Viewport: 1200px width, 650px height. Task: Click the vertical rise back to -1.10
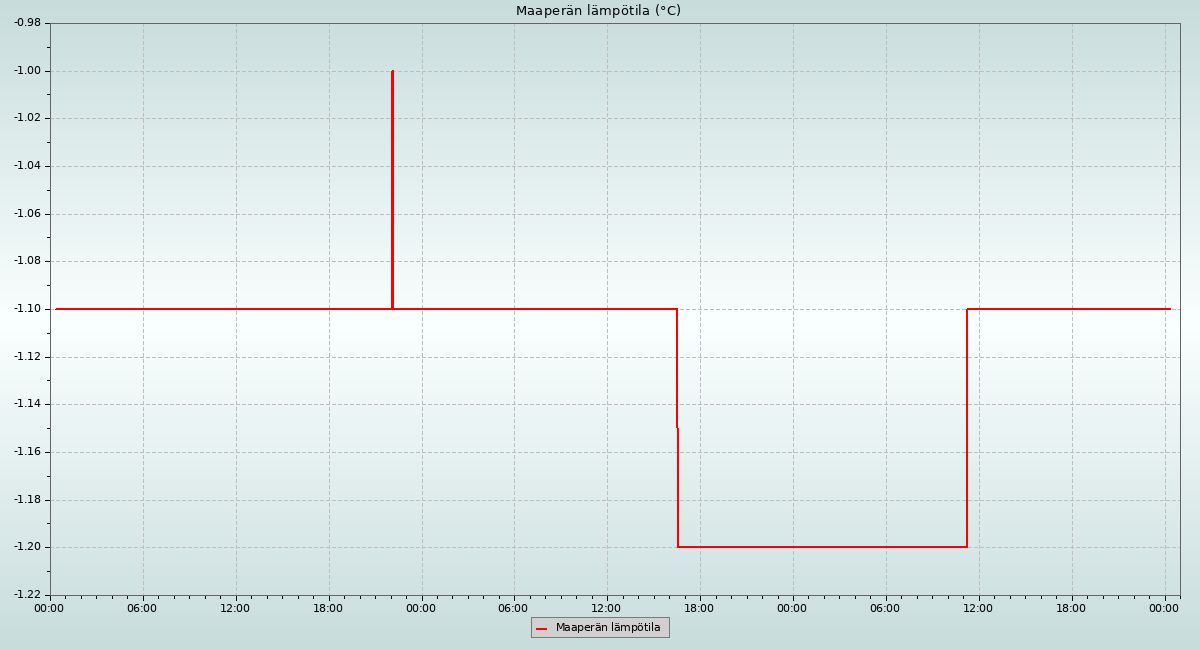pyautogui.click(x=967, y=430)
